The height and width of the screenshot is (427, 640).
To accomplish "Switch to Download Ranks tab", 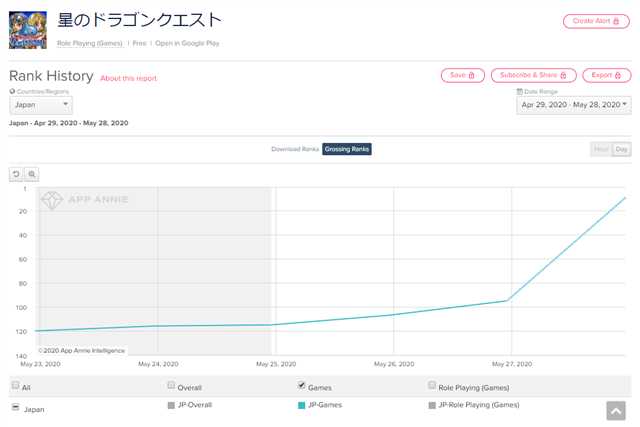I will tap(295, 149).
